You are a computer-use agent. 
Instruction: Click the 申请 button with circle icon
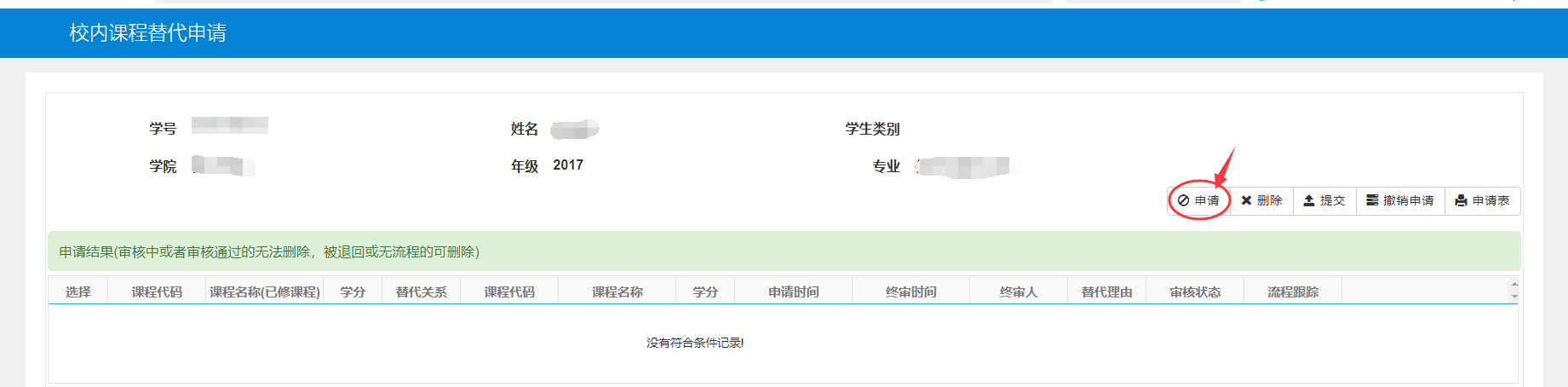click(1198, 200)
